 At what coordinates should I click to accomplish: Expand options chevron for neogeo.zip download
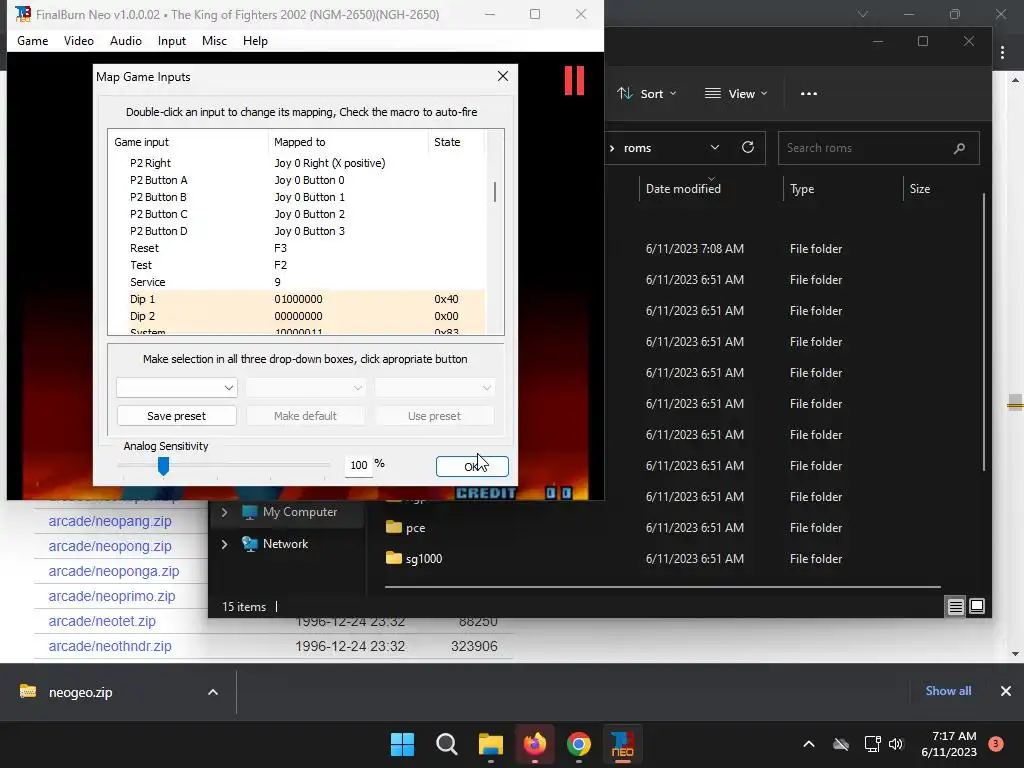(213, 692)
